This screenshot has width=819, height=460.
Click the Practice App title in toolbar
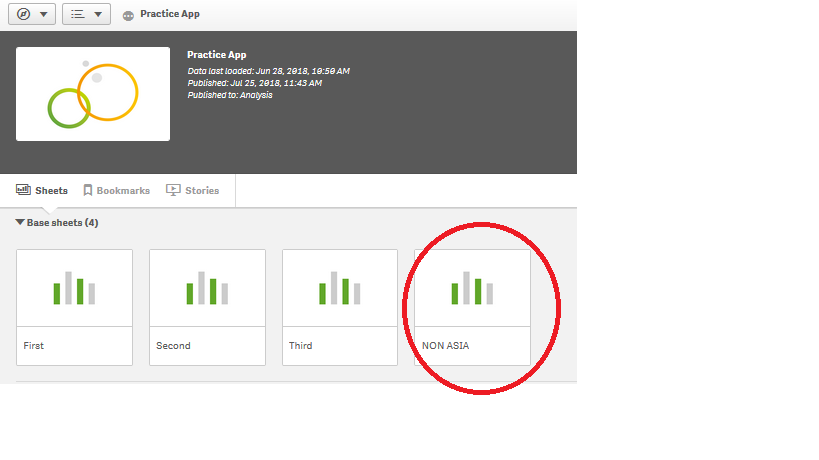[x=170, y=14]
